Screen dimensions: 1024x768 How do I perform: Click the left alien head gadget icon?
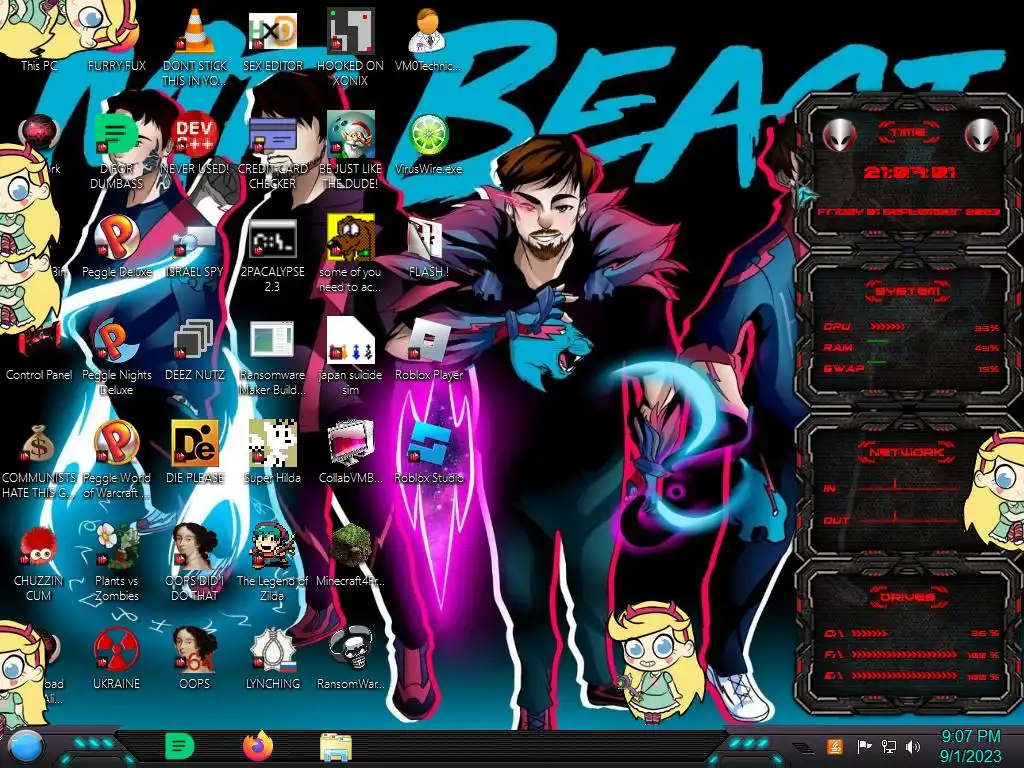pyautogui.click(x=840, y=135)
